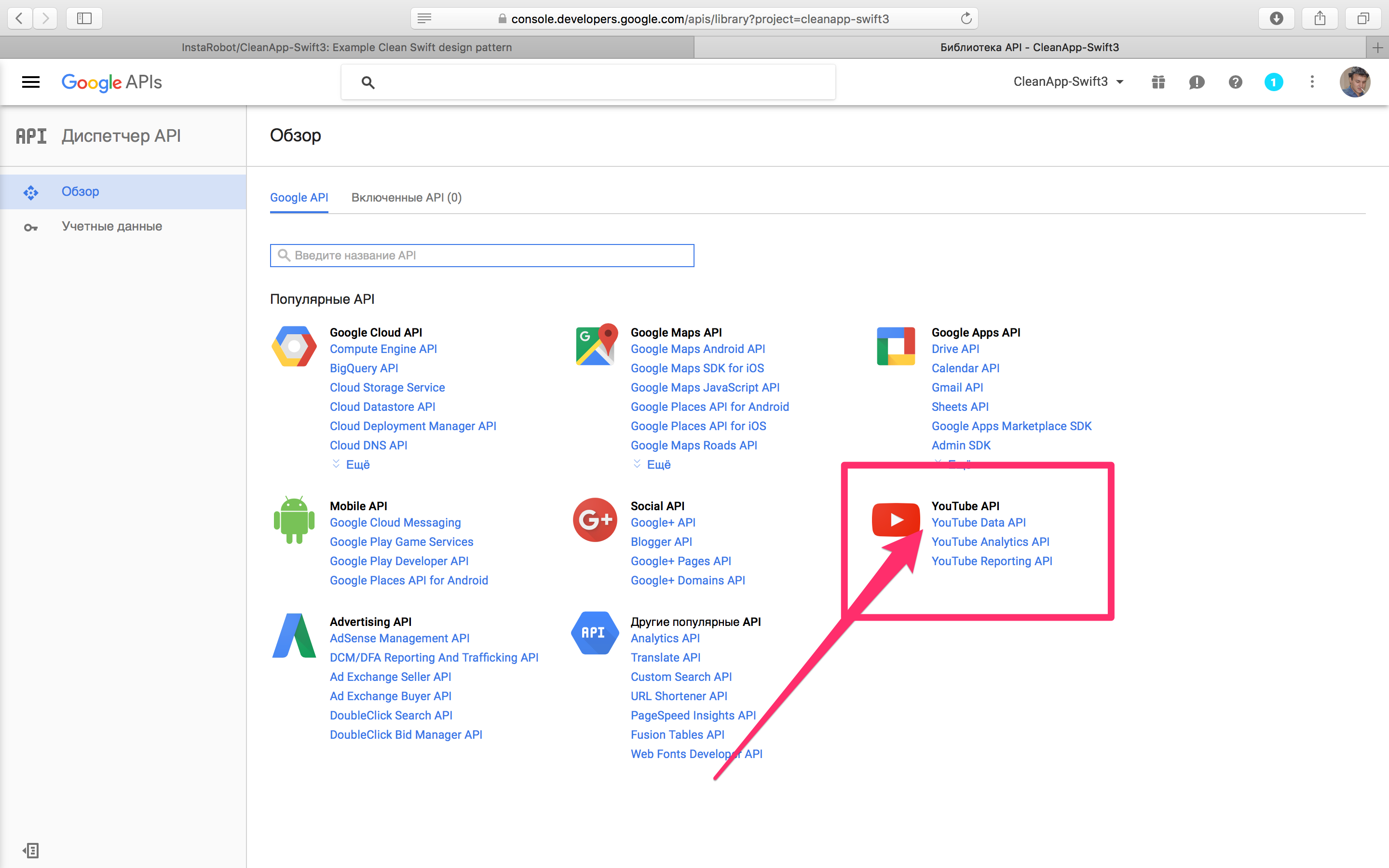Collapse the left sidebar panel icon

pyautogui.click(x=31, y=850)
